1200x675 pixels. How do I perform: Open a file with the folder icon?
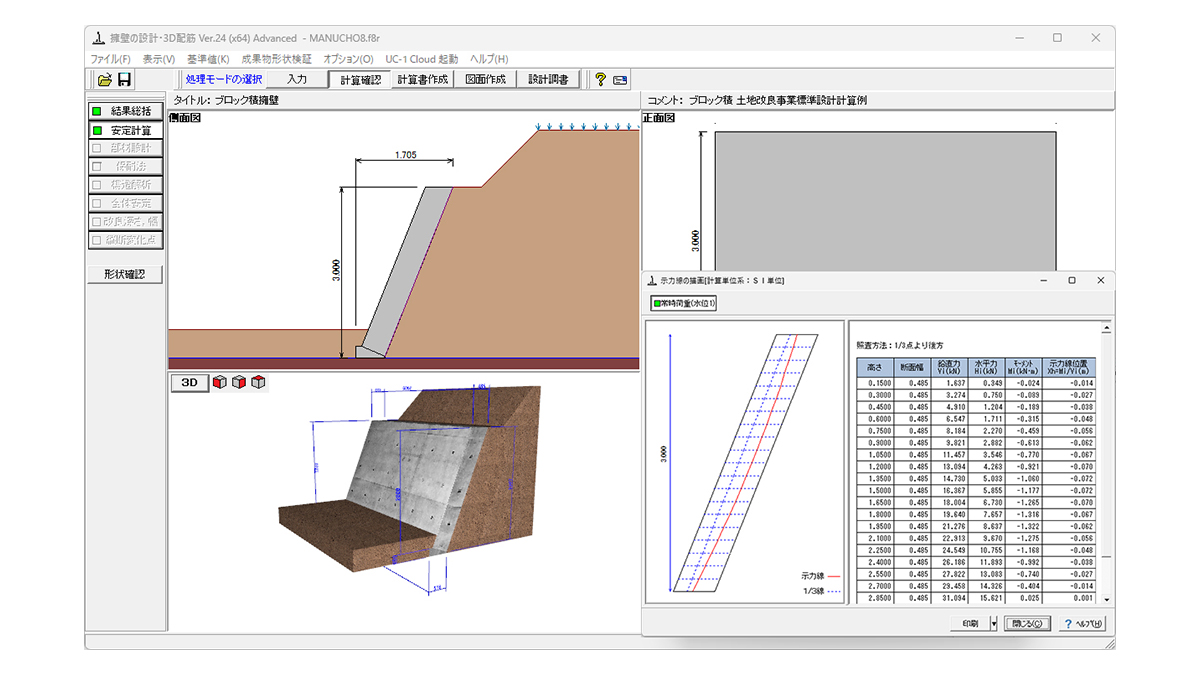(x=104, y=80)
